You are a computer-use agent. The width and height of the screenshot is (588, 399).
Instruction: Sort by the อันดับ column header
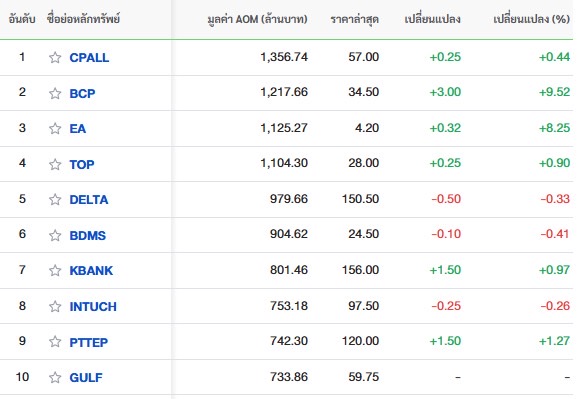(x=22, y=19)
